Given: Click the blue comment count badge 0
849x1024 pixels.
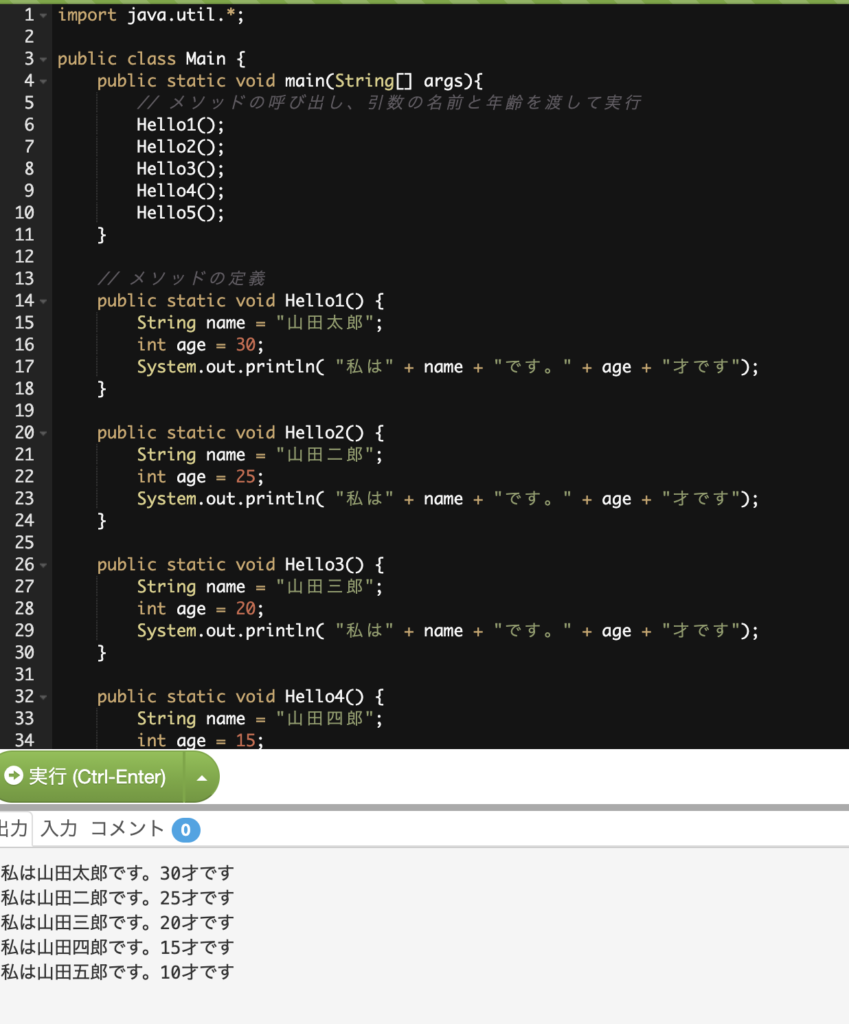Looking at the screenshot, I should point(185,830).
